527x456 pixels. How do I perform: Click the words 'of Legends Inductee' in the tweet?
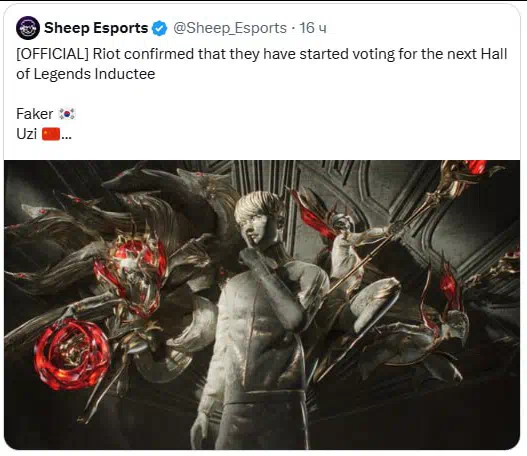point(86,74)
